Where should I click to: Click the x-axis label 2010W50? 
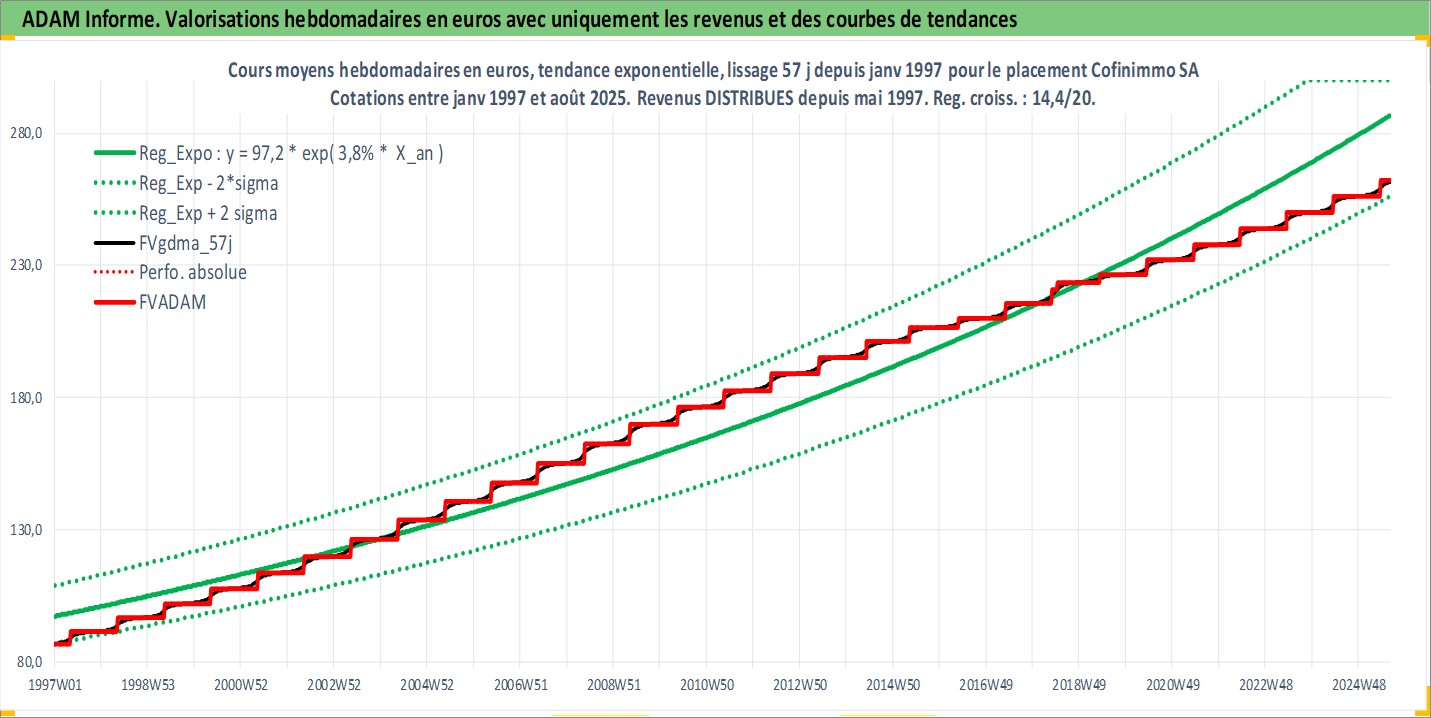click(705, 684)
